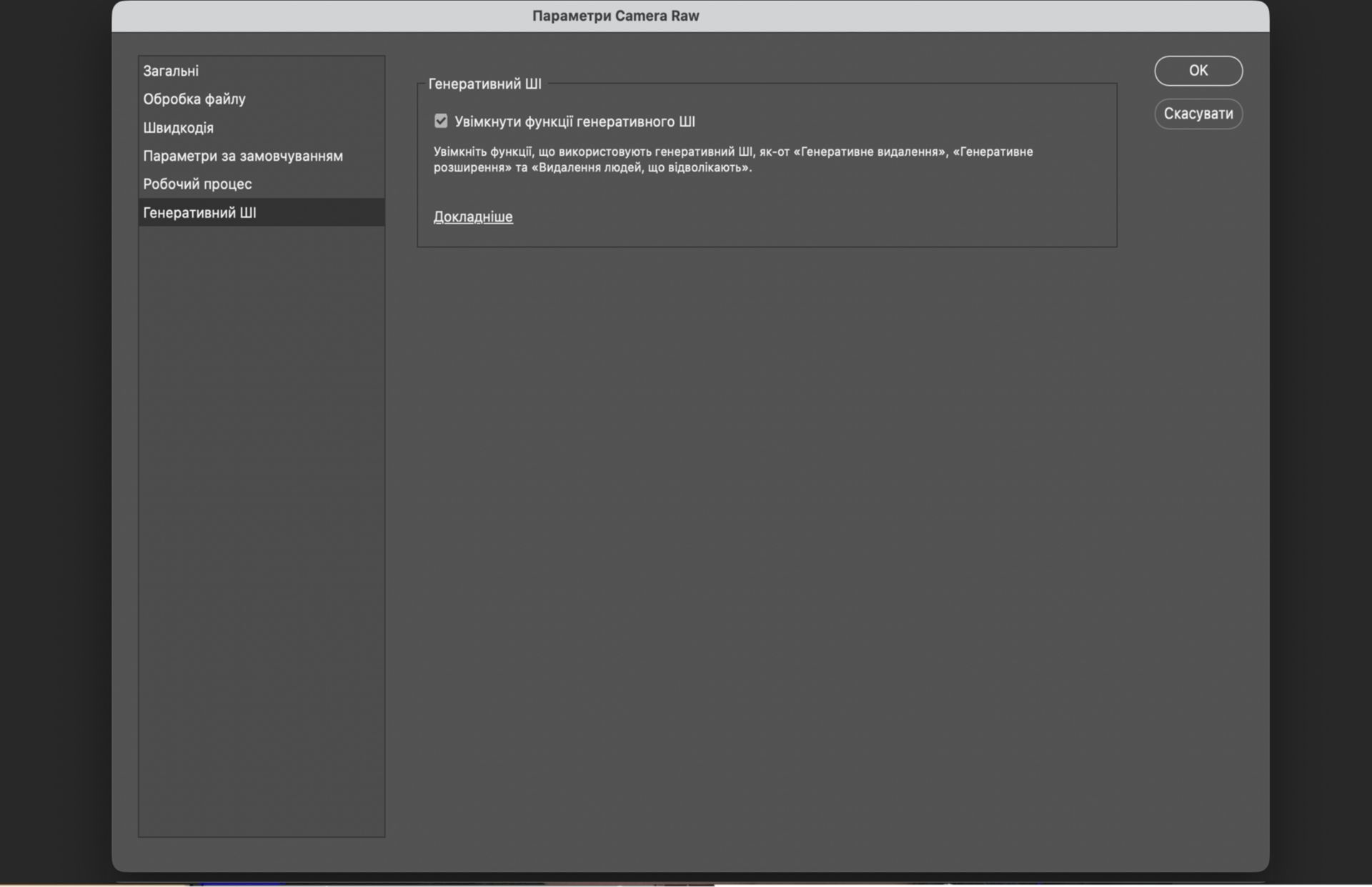Open Параметри за замовчуванням section
The width and height of the screenshot is (1372, 887).
(x=262, y=156)
